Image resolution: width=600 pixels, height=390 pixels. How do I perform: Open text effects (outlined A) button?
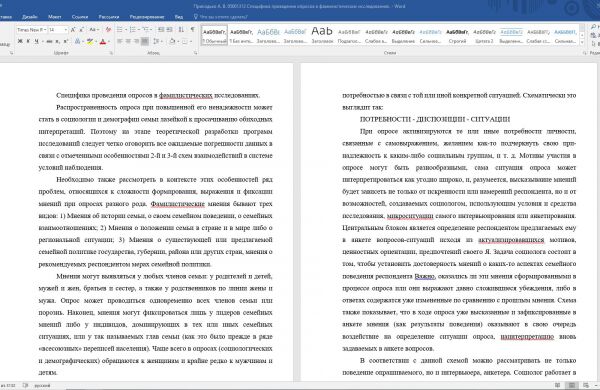(x=77, y=41)
